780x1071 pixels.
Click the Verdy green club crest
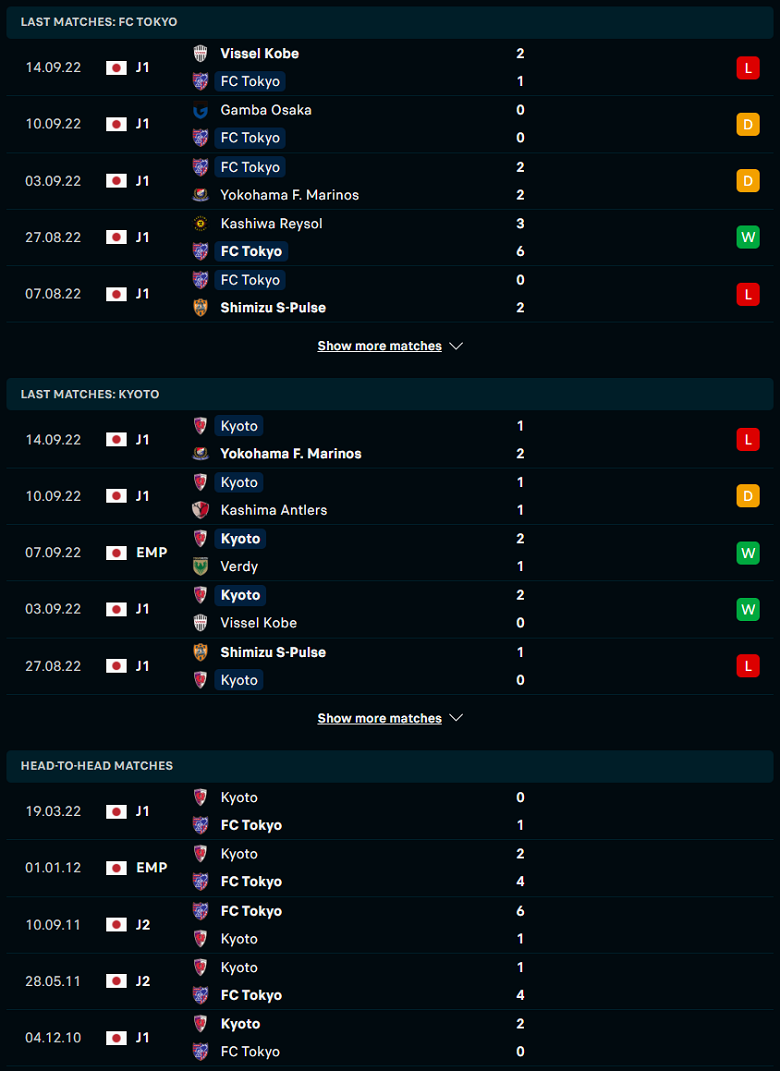click(x=200, y=566)
